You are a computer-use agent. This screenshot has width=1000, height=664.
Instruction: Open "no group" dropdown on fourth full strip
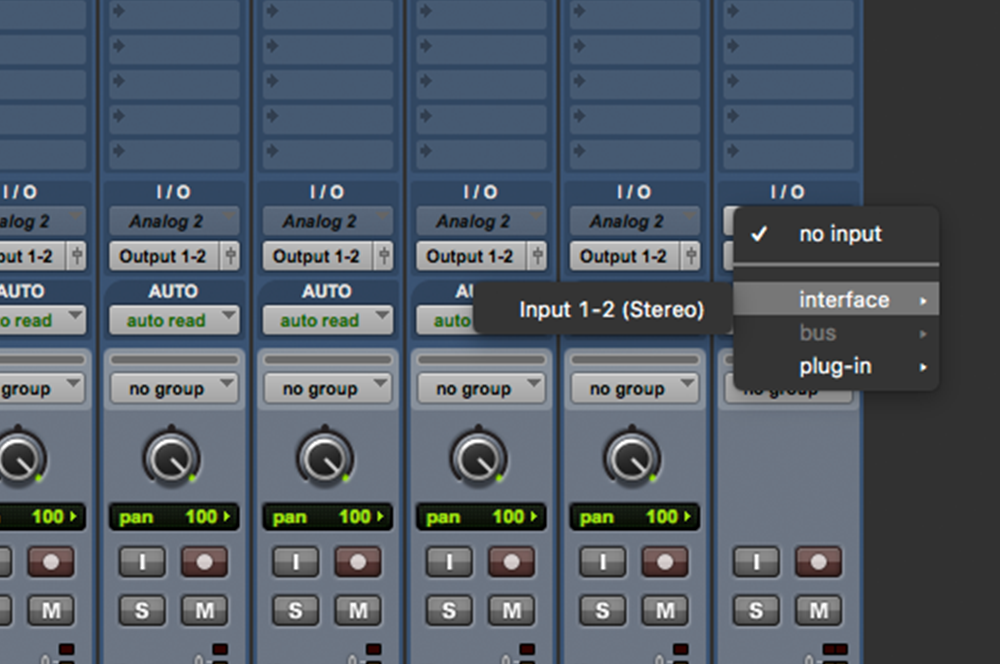pyautogui.click(x=635, y=388)
